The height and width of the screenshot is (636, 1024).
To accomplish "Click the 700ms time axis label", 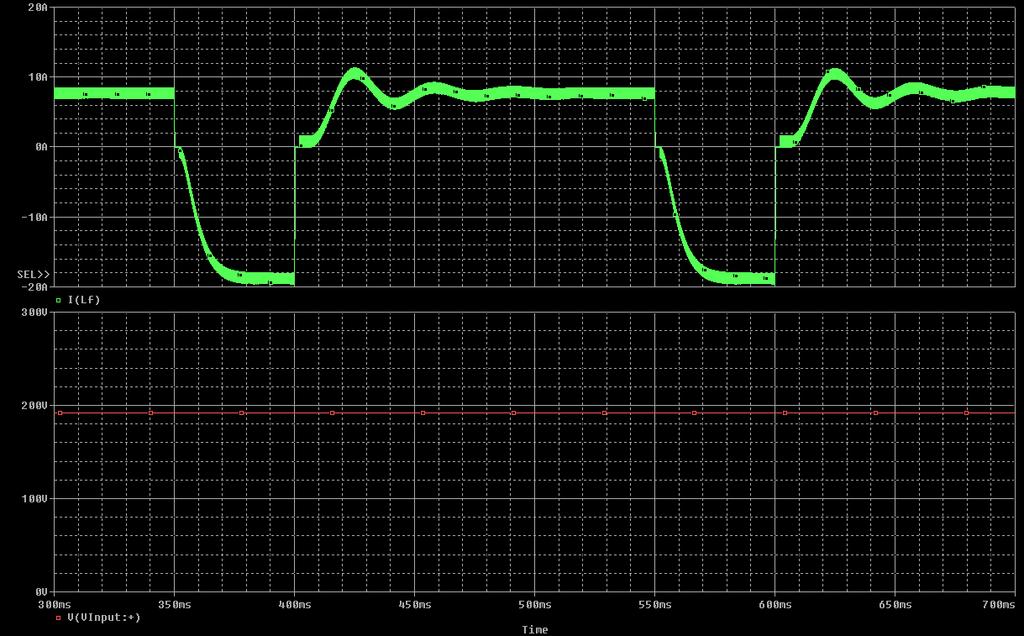I will tap(1000, 605).
